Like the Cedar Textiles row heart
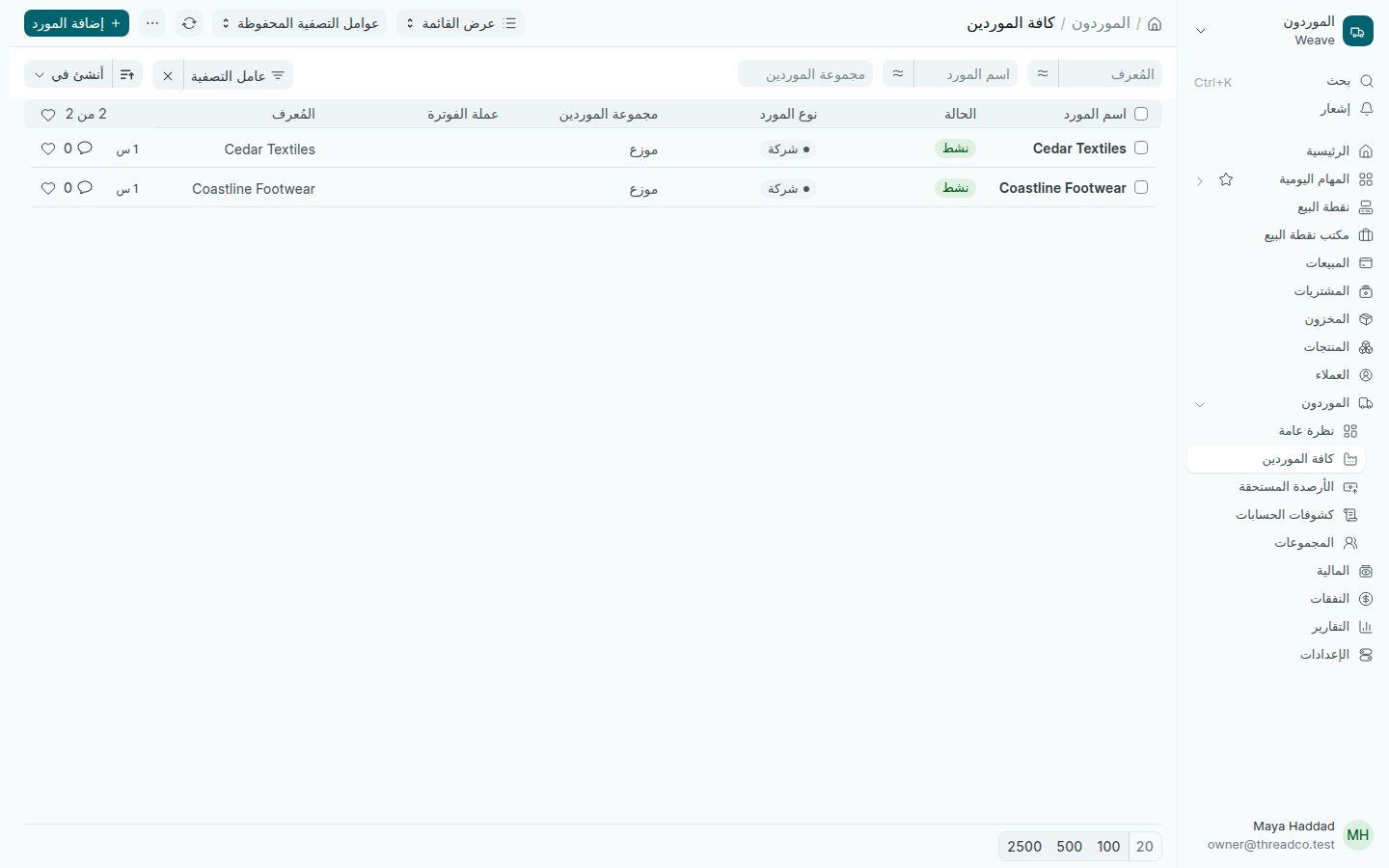 48,149
